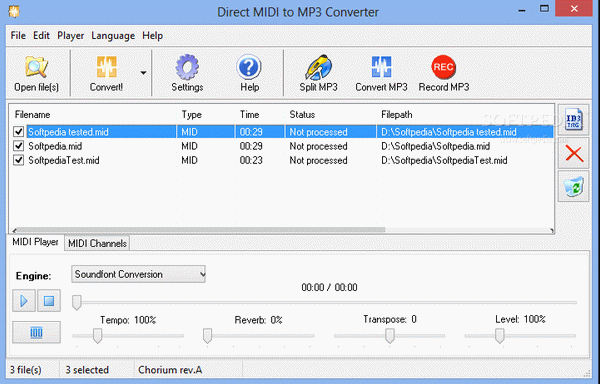Open the Player menu
This screenshot has height=384, width=600.
click(70, 36)
